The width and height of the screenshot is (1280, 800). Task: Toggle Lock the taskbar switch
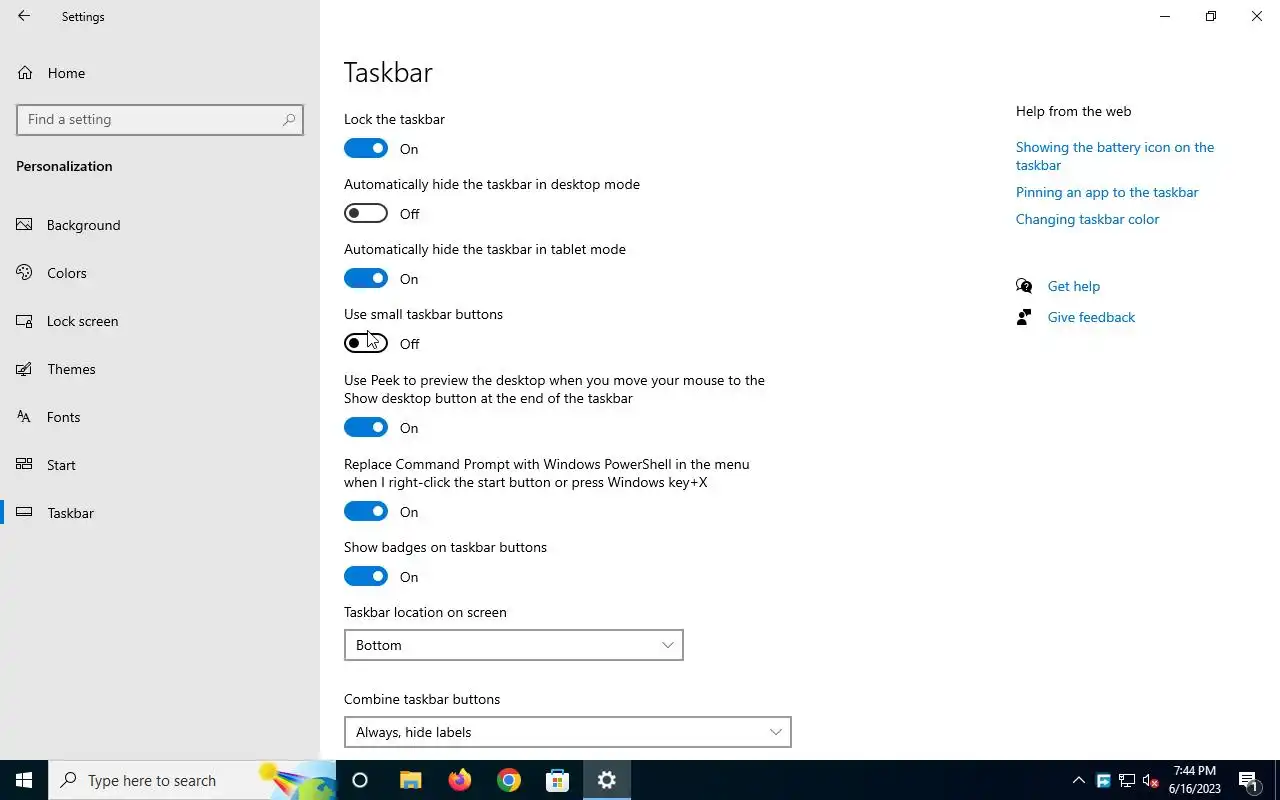(x=366, y=148)
